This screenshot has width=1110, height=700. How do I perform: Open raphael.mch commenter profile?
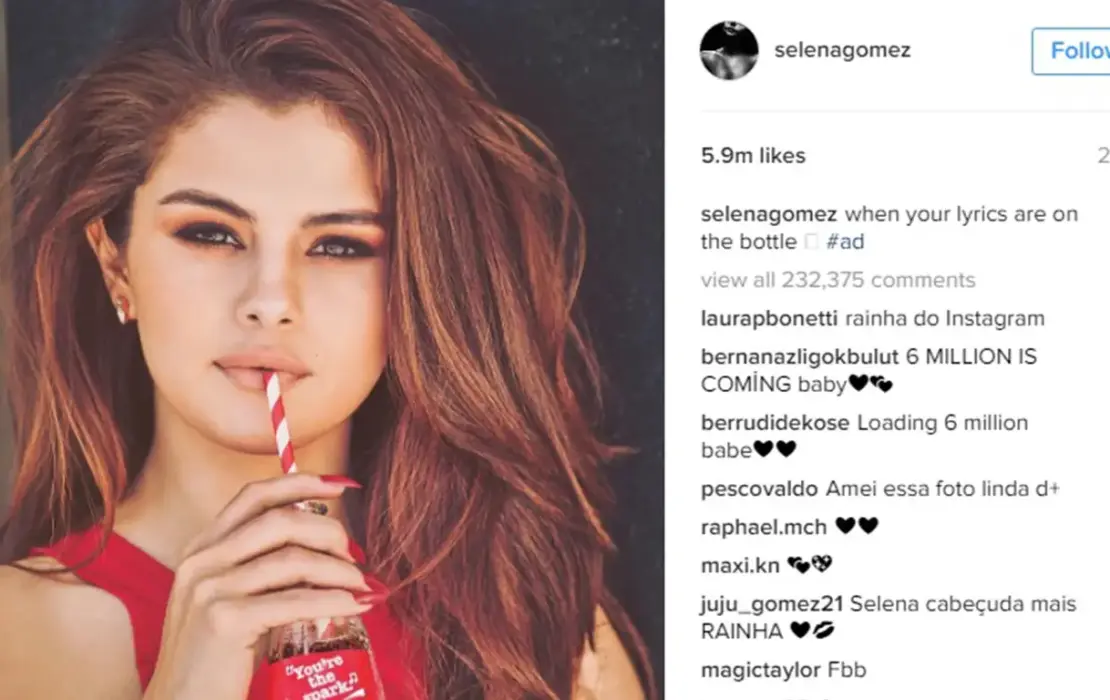coord(764,527)
